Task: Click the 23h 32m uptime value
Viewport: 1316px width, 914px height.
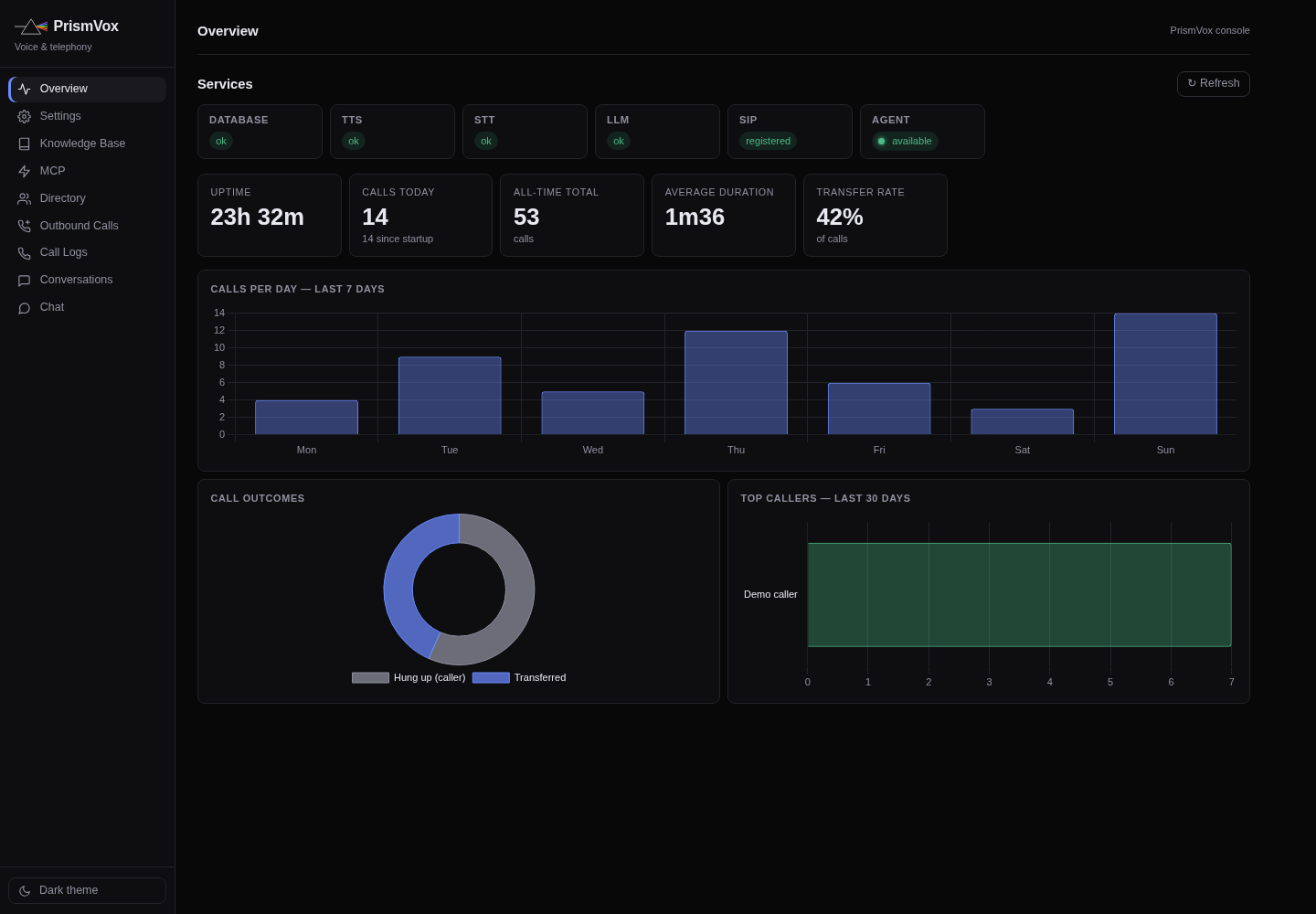Action: pyautogui.click(x=257, y=217)
